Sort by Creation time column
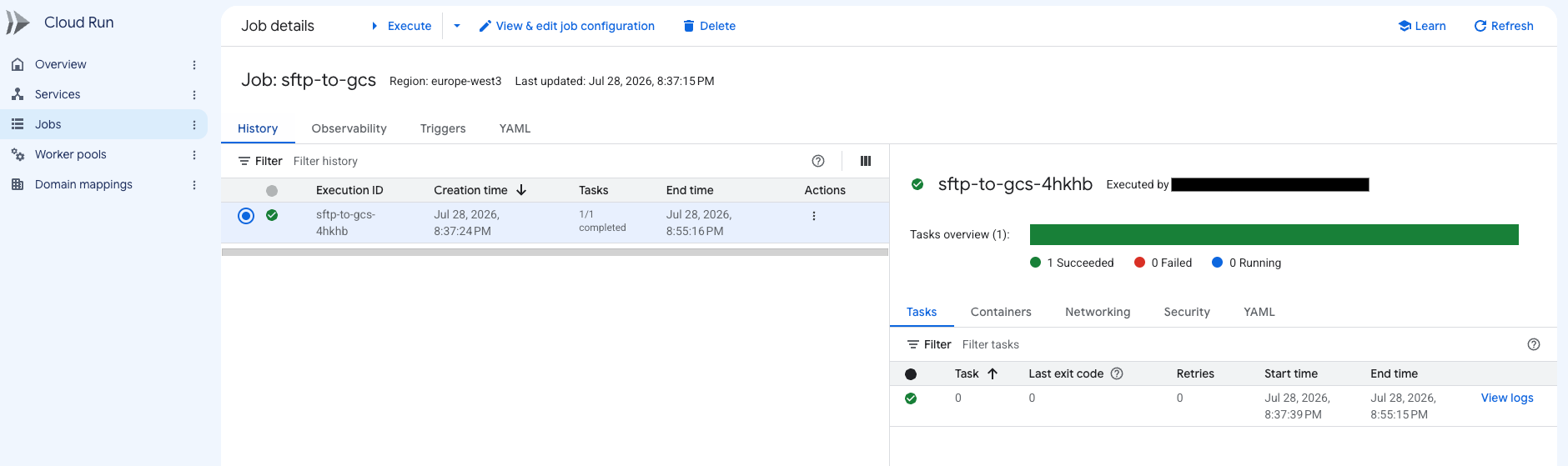Screen dimensions: 1568x466 pos(480,190)
